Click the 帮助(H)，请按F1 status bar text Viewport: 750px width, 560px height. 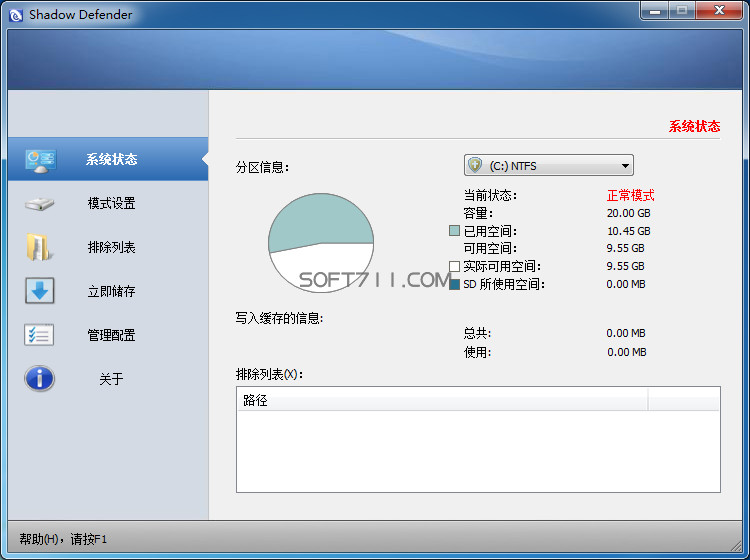coord(63,539)
